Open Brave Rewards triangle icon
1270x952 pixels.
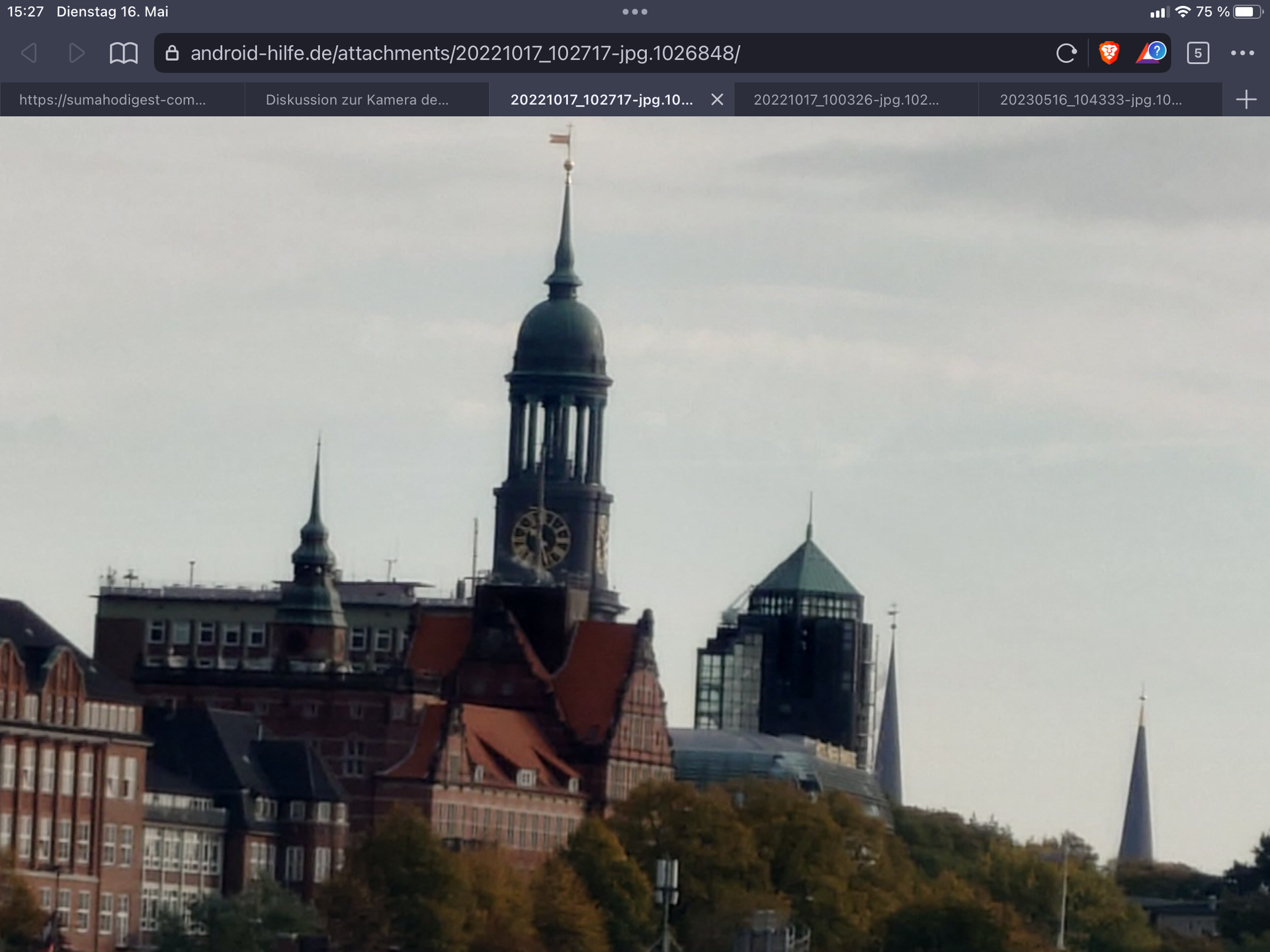coord(1150,53)
